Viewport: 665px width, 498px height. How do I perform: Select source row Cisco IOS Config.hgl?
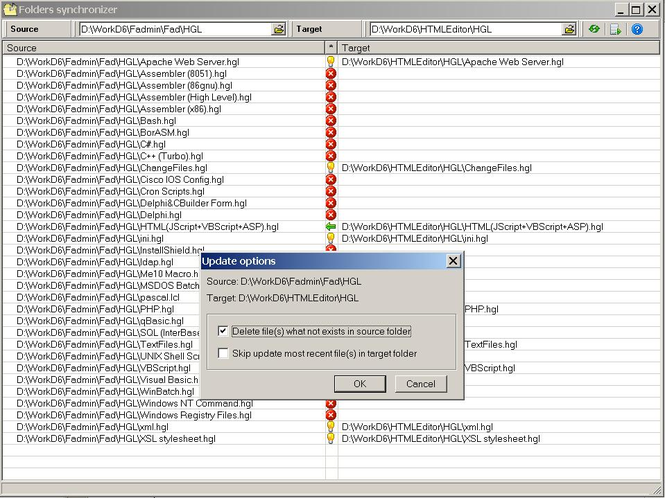tap(120, 180)
